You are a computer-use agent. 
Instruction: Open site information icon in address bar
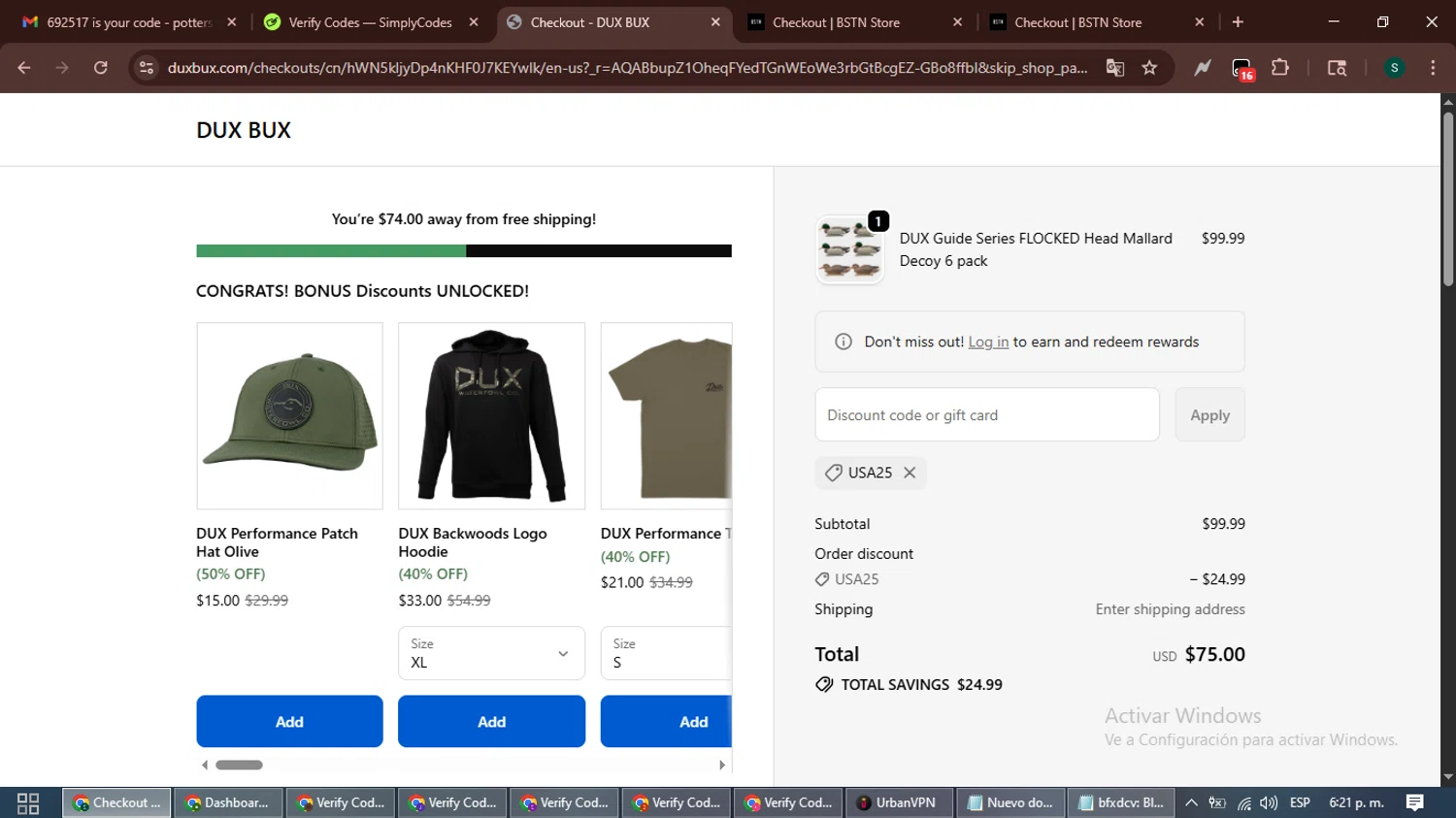pos(147,68)
